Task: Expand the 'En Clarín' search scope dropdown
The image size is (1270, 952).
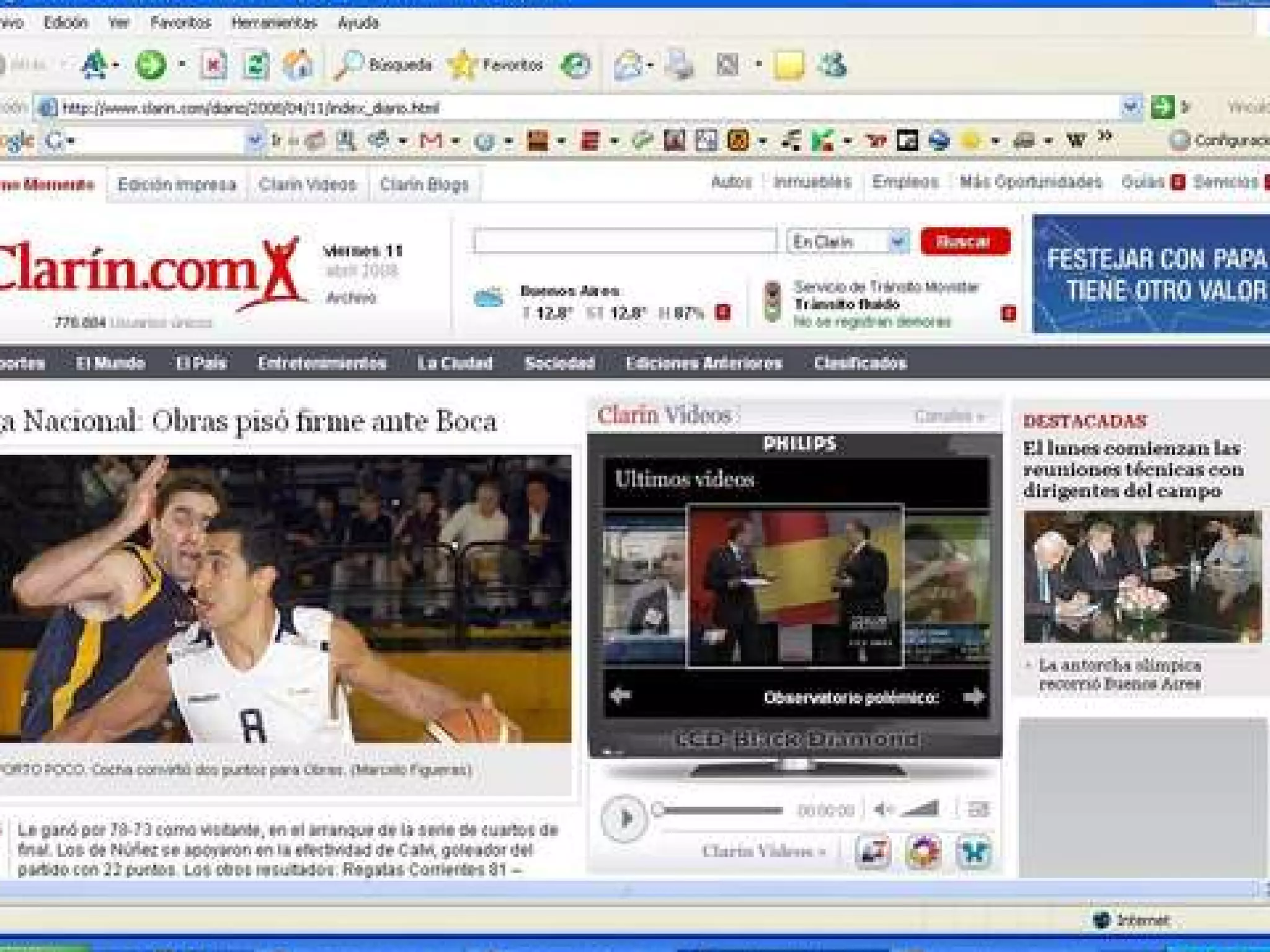Action: [x=897, y=241]
